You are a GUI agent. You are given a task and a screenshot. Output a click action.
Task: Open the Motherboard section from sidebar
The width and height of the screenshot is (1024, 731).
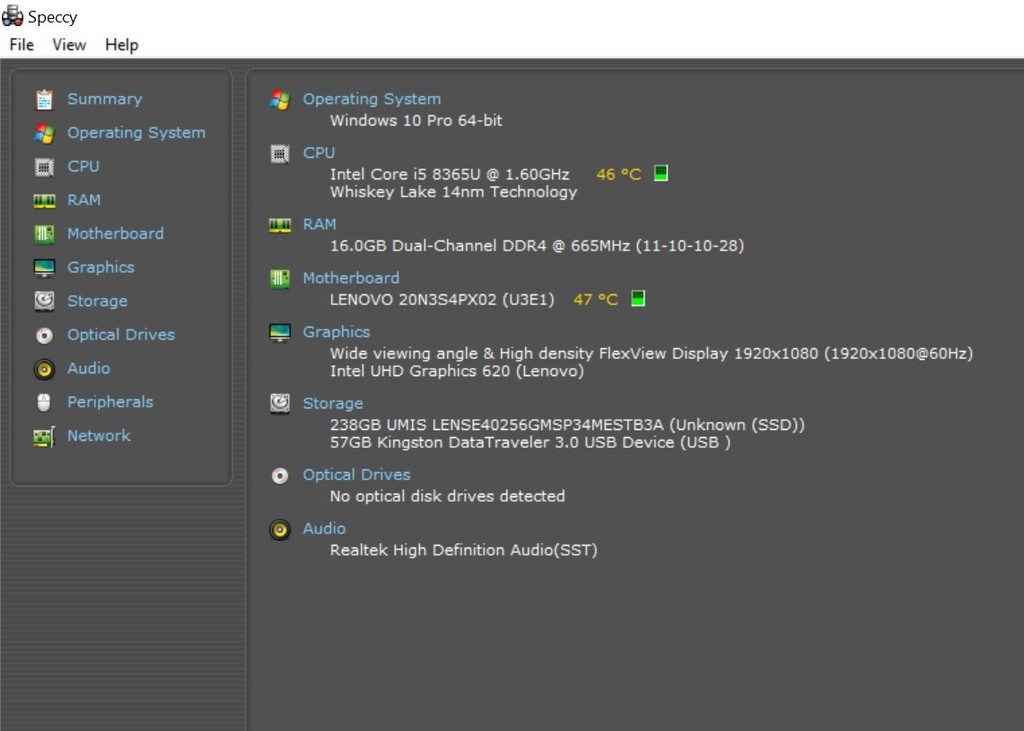pos(115,234)
